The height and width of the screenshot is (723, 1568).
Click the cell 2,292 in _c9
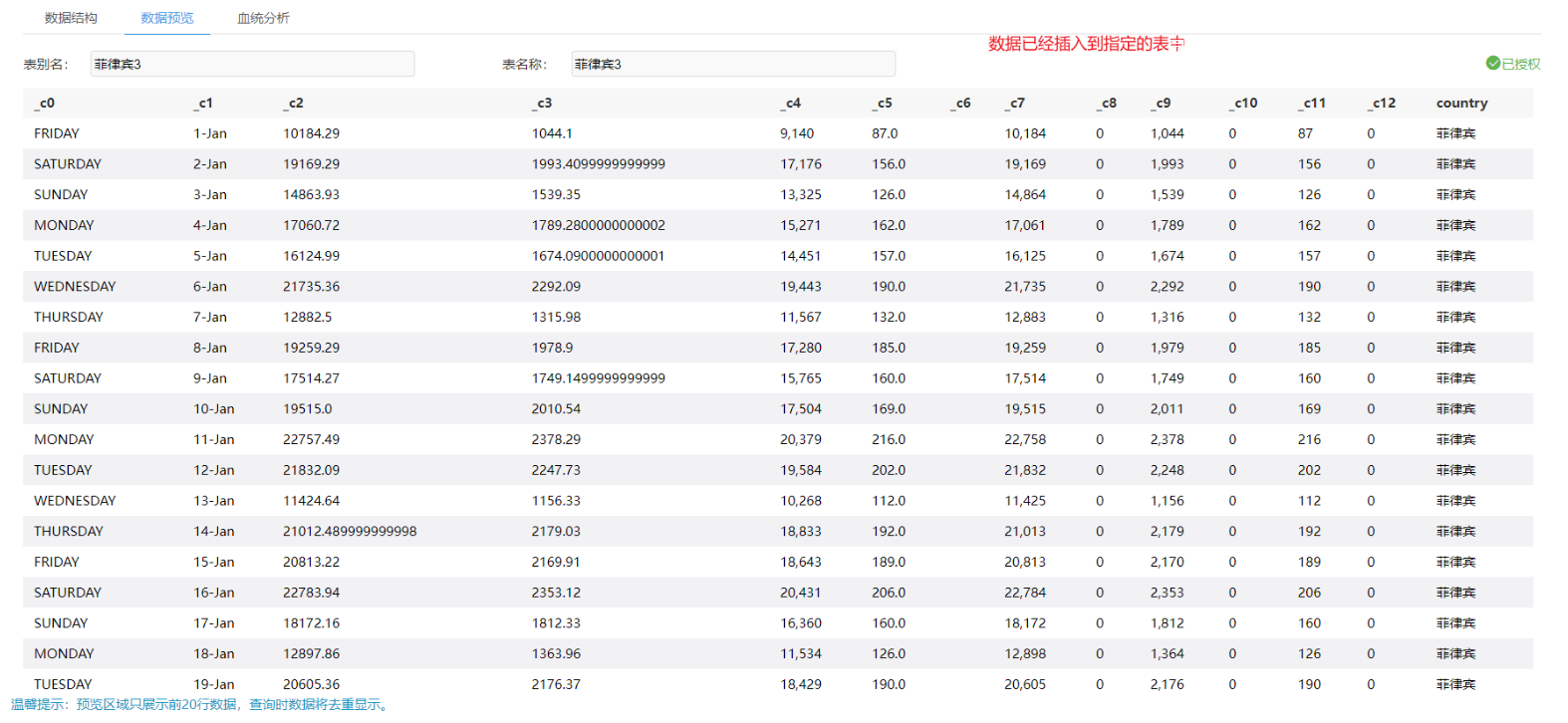1168,287
